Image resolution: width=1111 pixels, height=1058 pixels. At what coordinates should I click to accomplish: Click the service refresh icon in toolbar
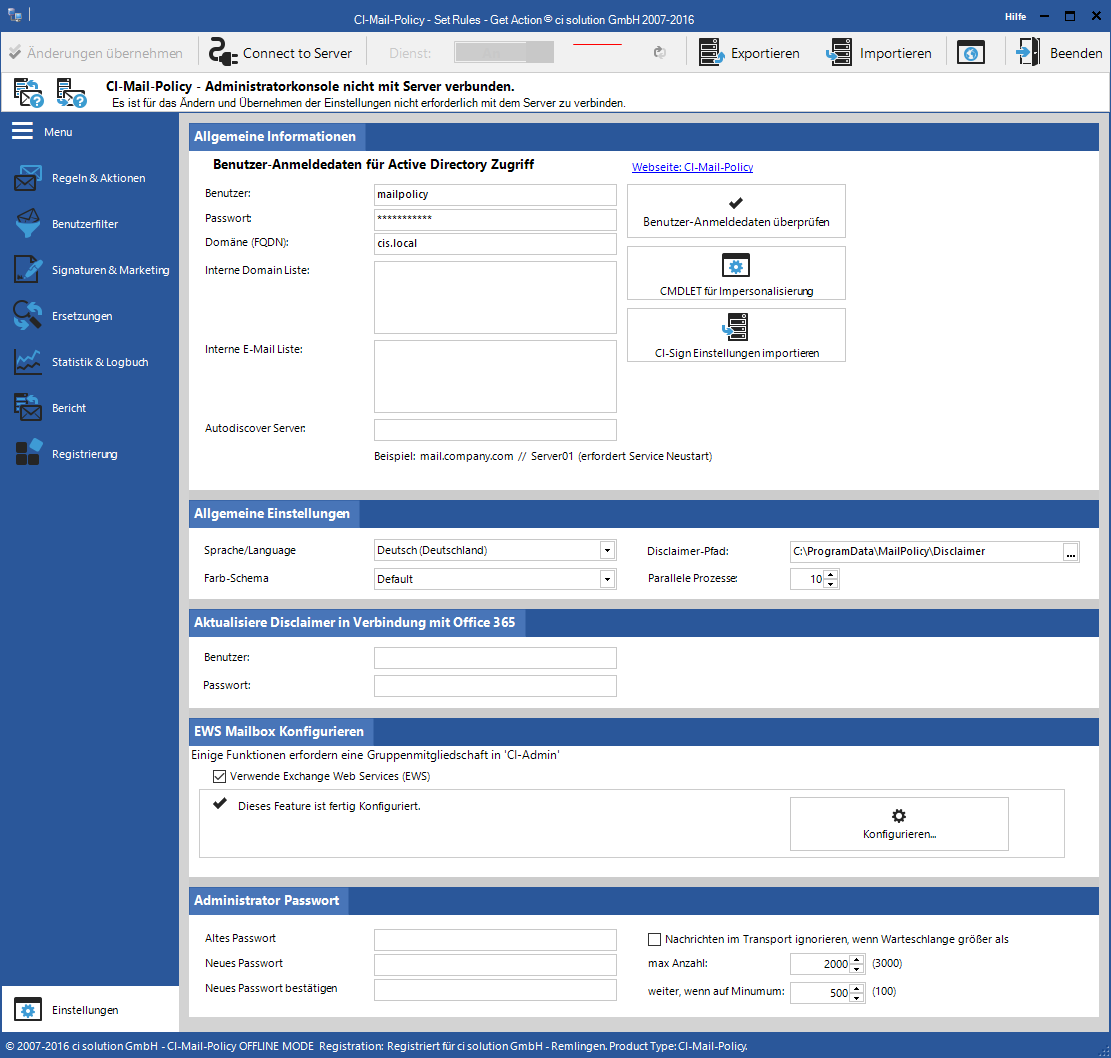tap(659, 53)
